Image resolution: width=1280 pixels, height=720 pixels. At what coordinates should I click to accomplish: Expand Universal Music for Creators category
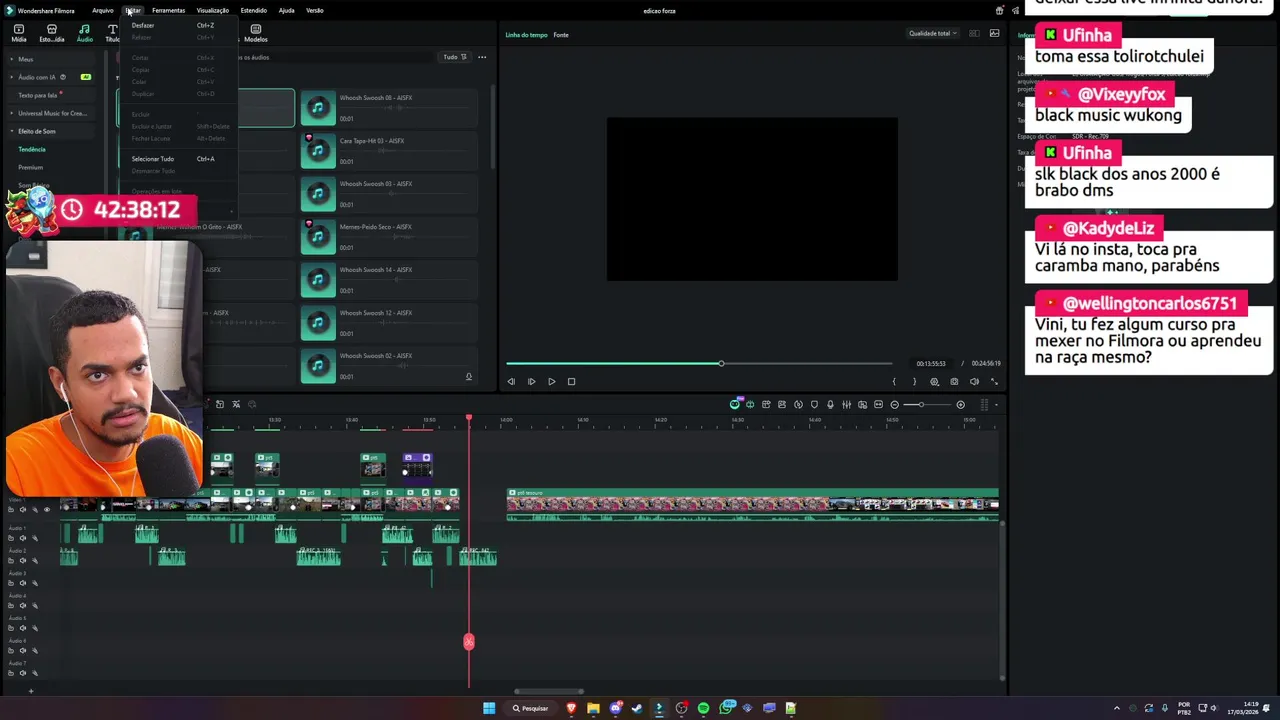pyautogui.click(x=12, y=113)
